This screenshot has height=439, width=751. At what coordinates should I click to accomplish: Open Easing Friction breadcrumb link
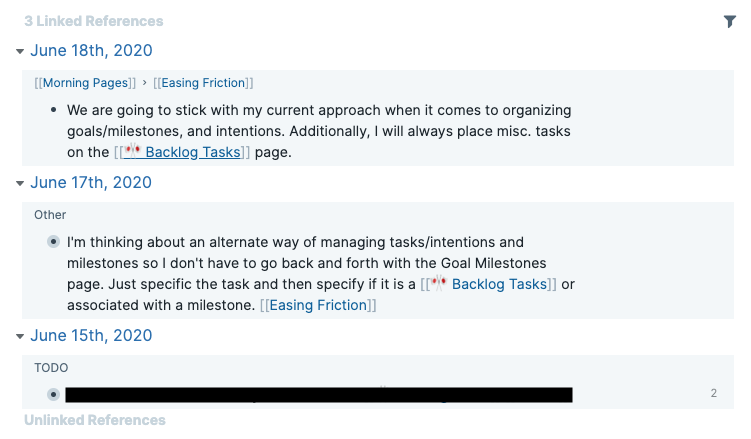[203, 83]
